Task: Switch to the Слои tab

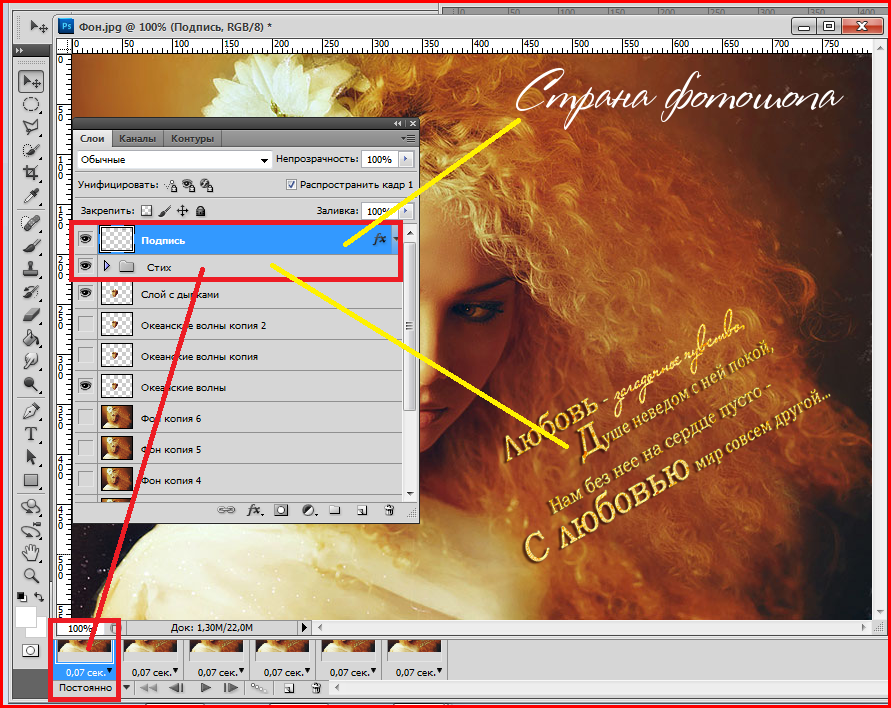Action: tap(92, 138)
